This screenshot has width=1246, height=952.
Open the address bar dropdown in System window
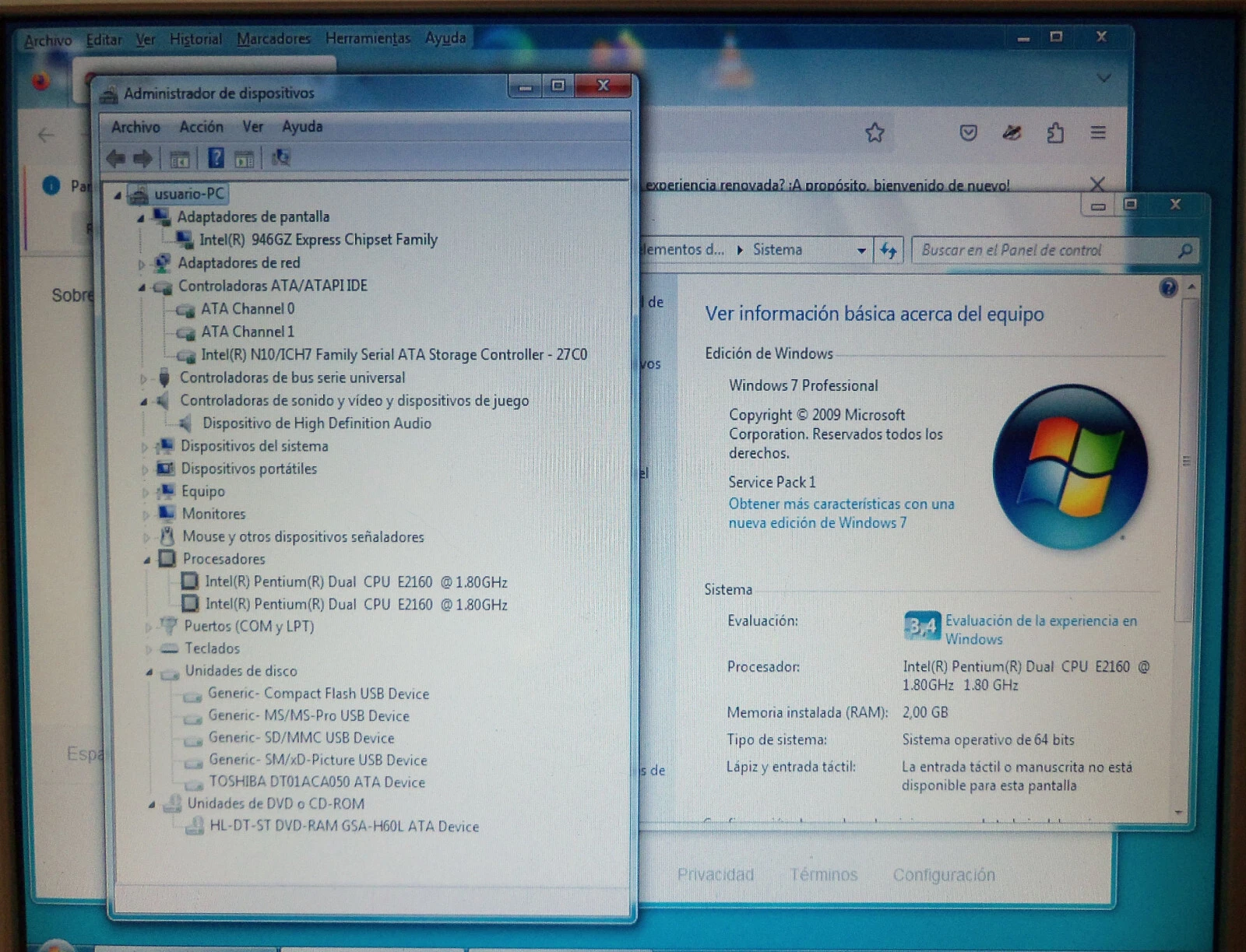(861, 251)
